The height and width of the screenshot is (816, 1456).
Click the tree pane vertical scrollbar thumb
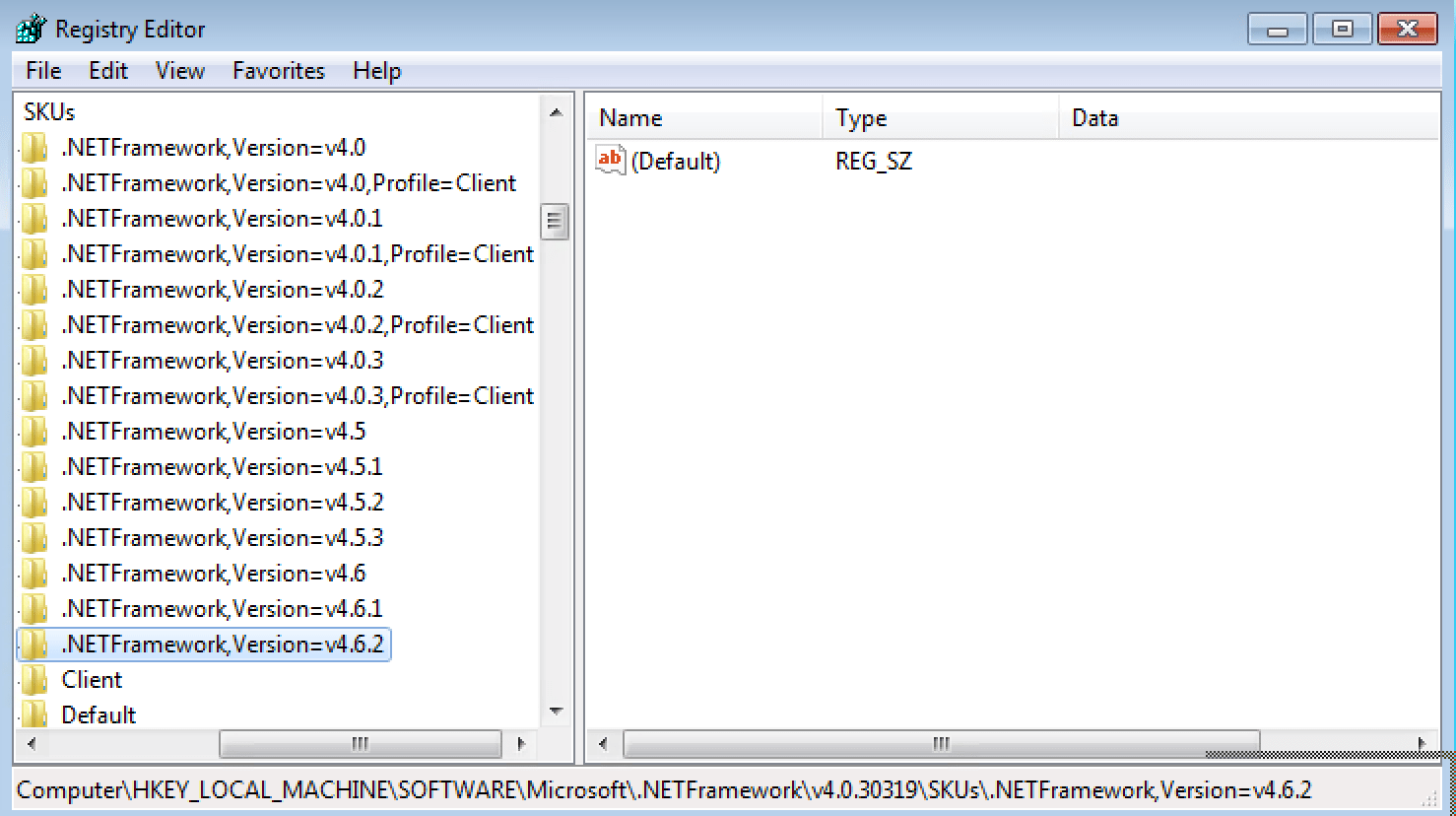pos(556,222)
